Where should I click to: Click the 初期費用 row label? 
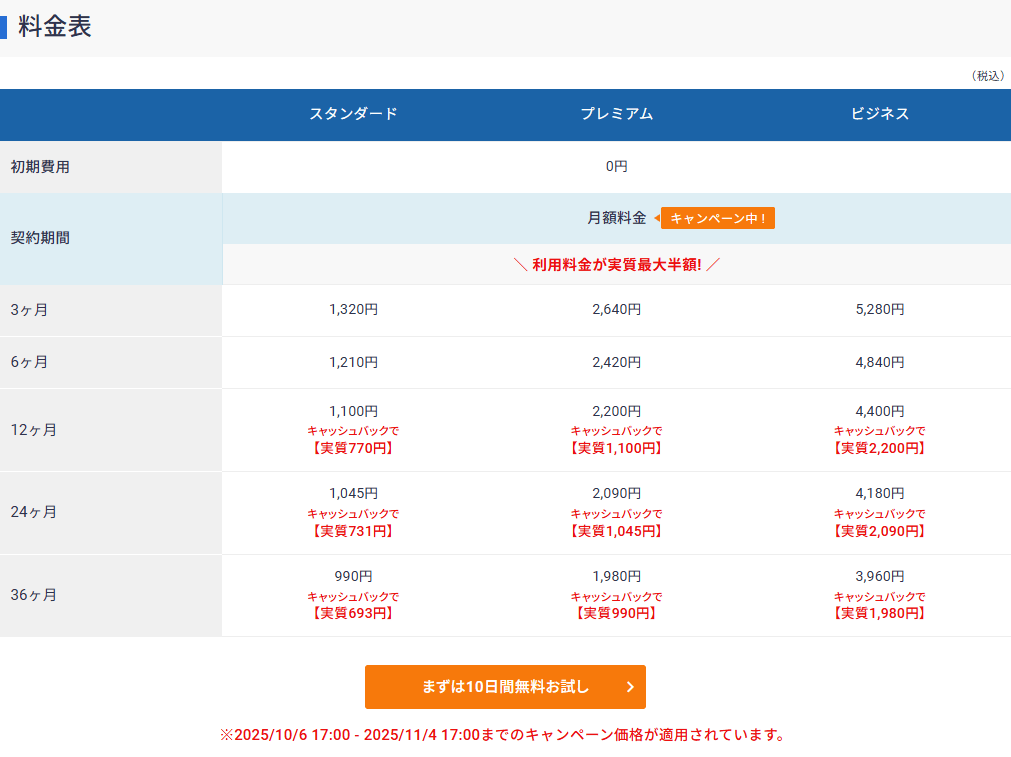[40, 167]
